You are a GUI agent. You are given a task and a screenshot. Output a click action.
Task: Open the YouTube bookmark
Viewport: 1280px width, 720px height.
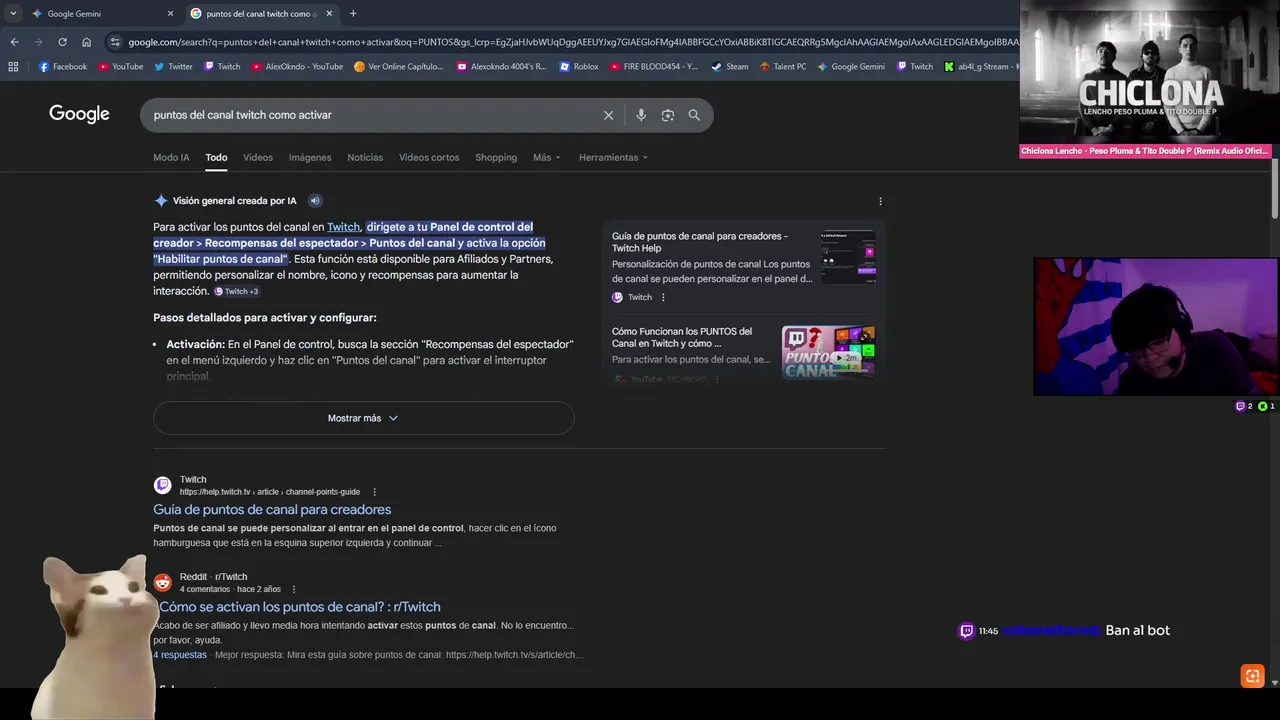120,67
